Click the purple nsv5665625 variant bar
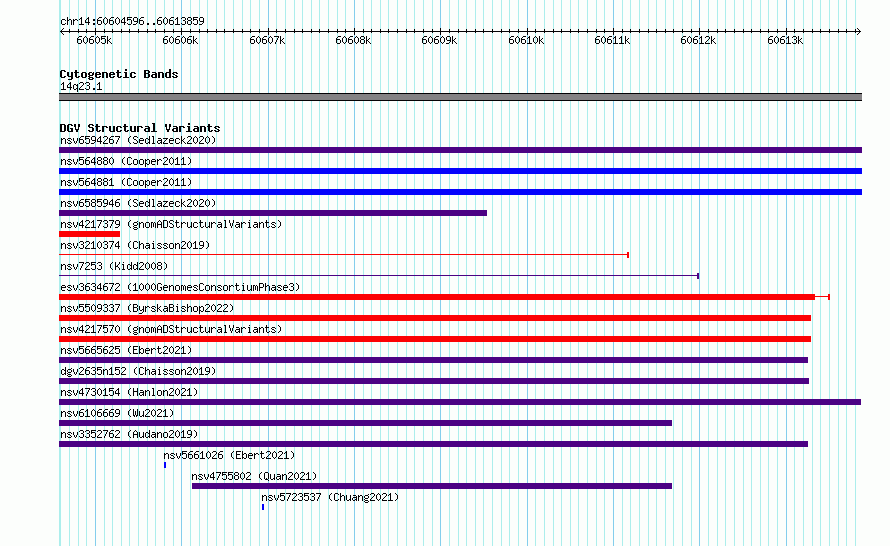Image resolution: width=890 pixels, height=546 pixels. click(x=433, y=360)
